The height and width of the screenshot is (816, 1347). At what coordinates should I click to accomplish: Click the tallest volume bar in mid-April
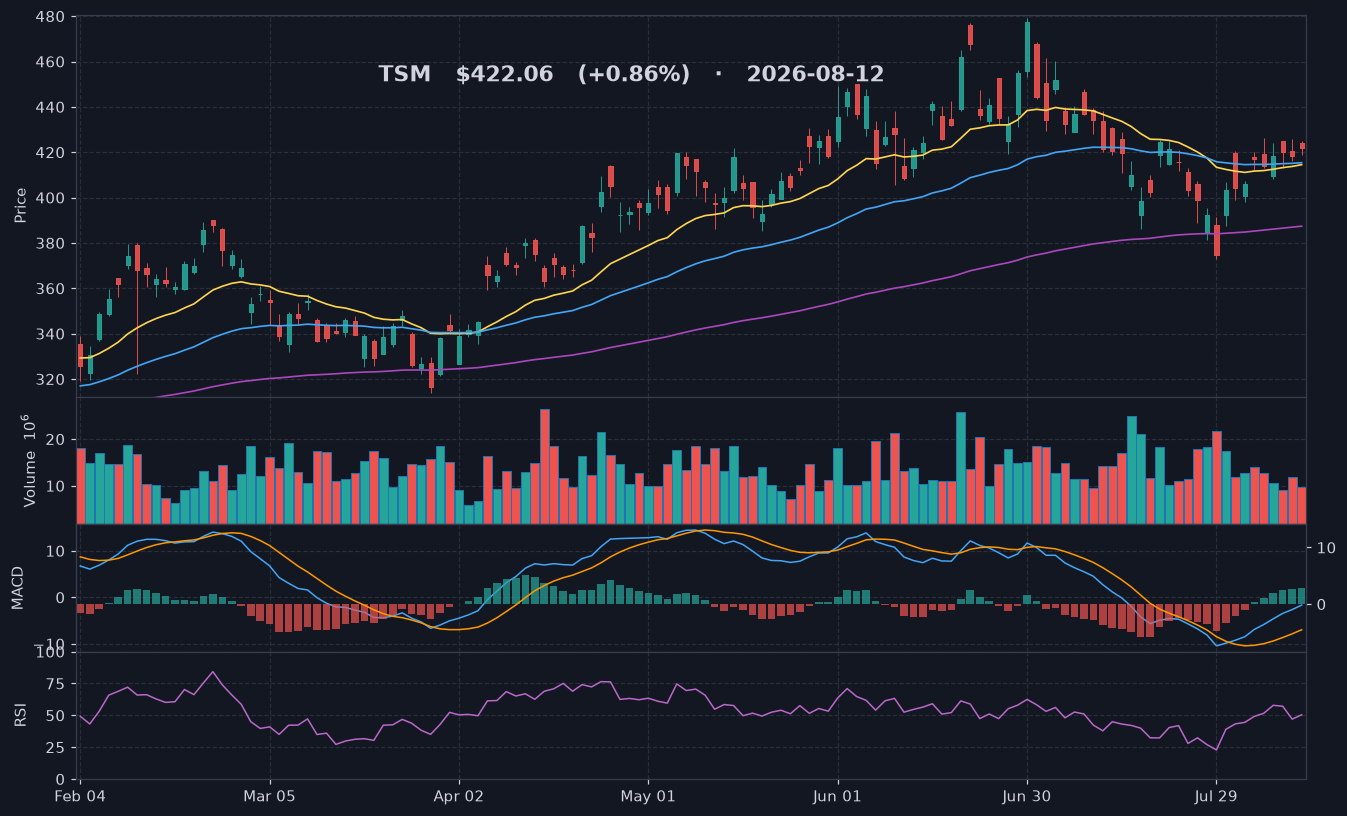click(545, 466)
